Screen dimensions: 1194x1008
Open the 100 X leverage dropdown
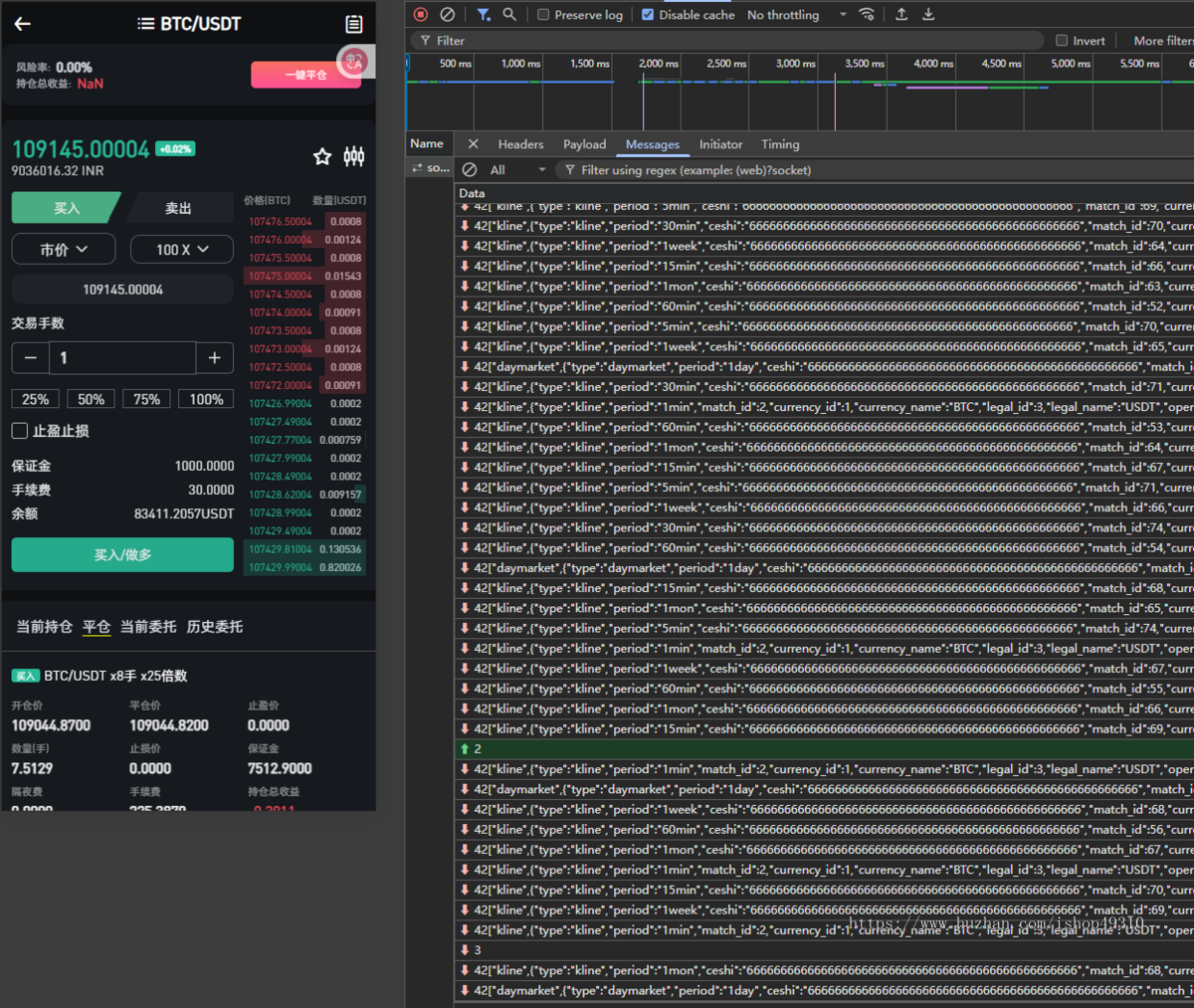tap(182, 250)
